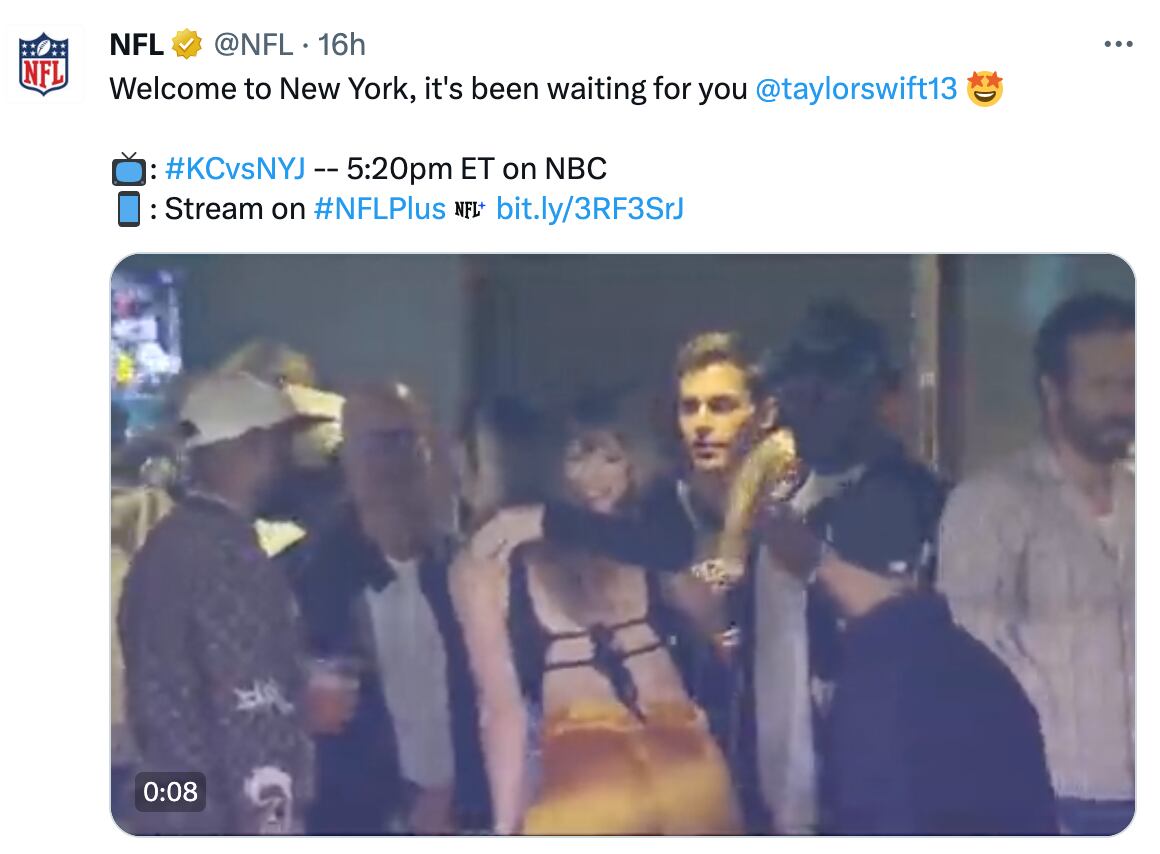Click the NFL display name
The image size is (1160, 854).
pyautogui.click(x=136, y=45)
